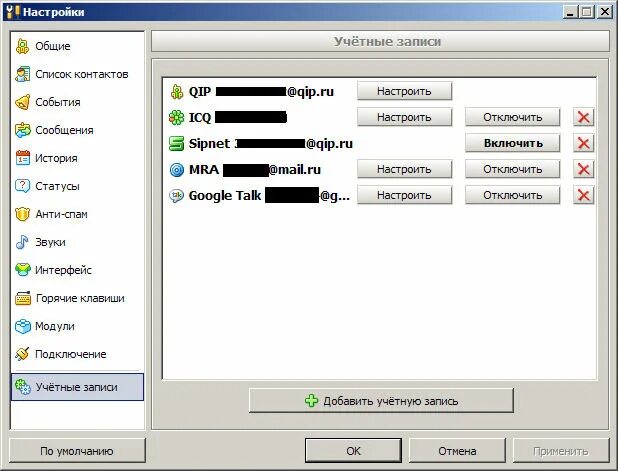Switch to Сообщения settings
Screen dimensions: 618x471
[x=78, y=130]
